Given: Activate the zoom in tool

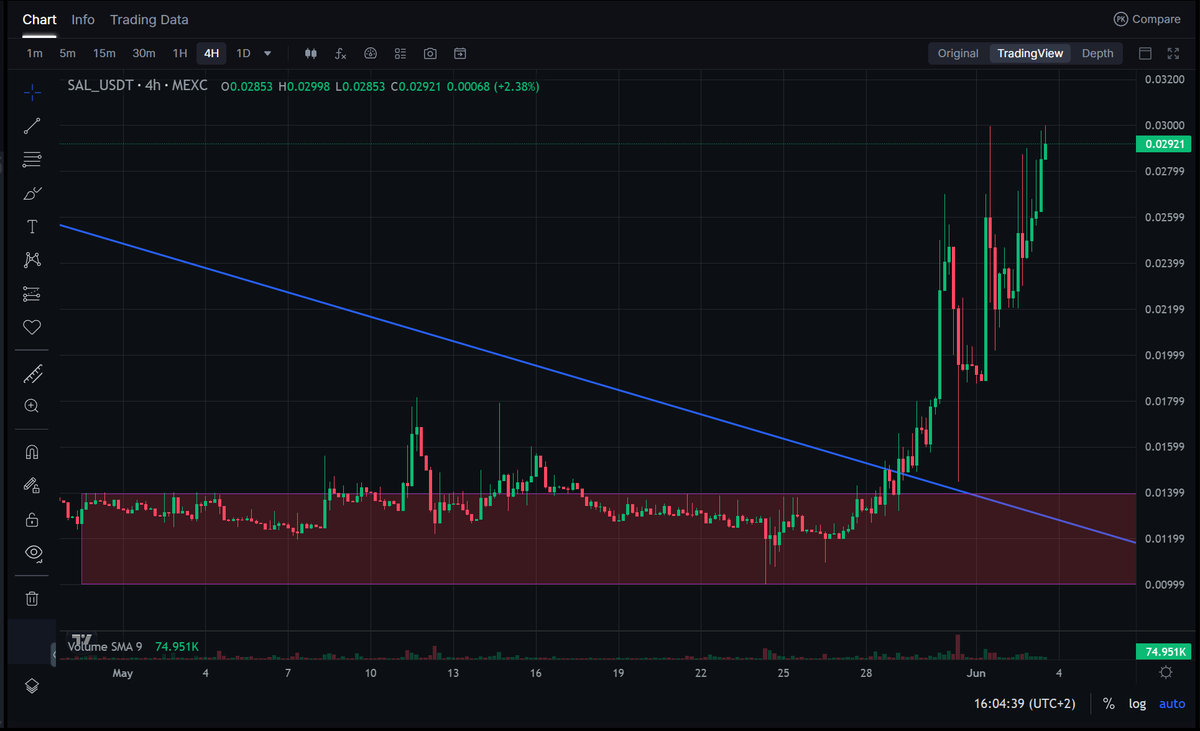Looking at the screenshot, I should point(32,406).
